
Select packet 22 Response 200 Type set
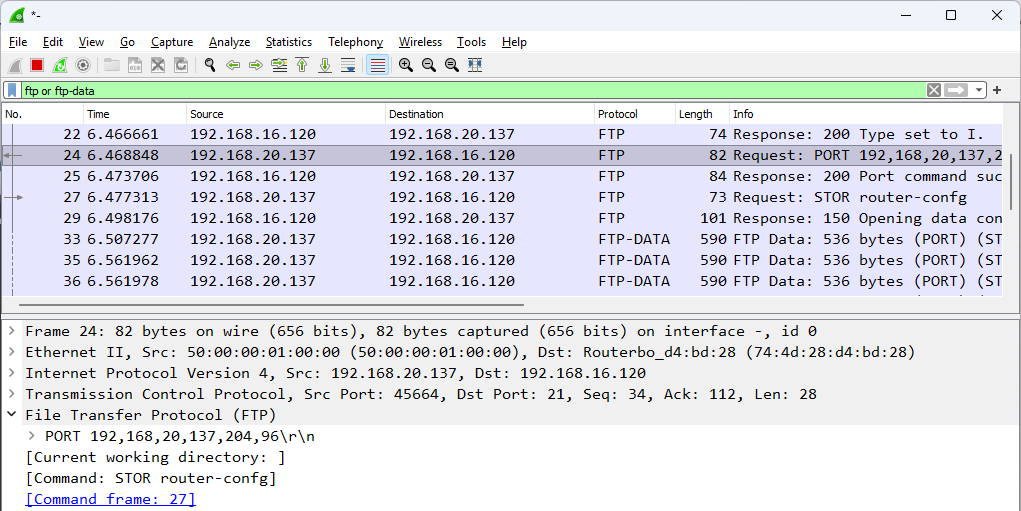[x=502, y=135]
